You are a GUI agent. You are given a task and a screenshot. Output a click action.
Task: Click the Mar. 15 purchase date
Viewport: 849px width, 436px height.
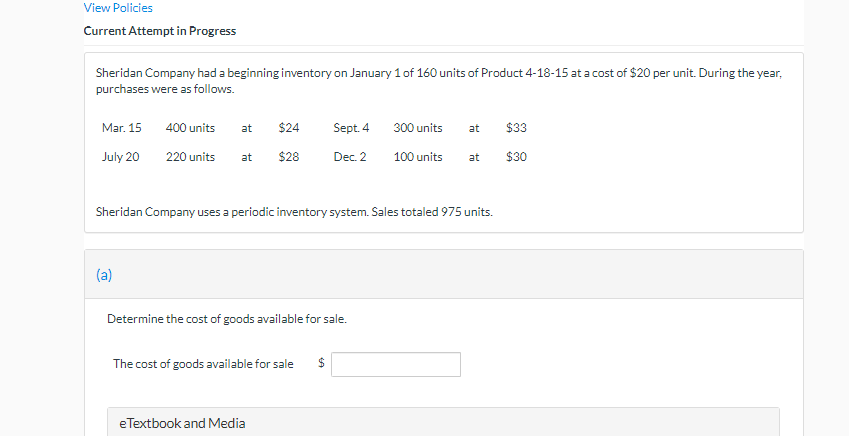coord(122,128)
